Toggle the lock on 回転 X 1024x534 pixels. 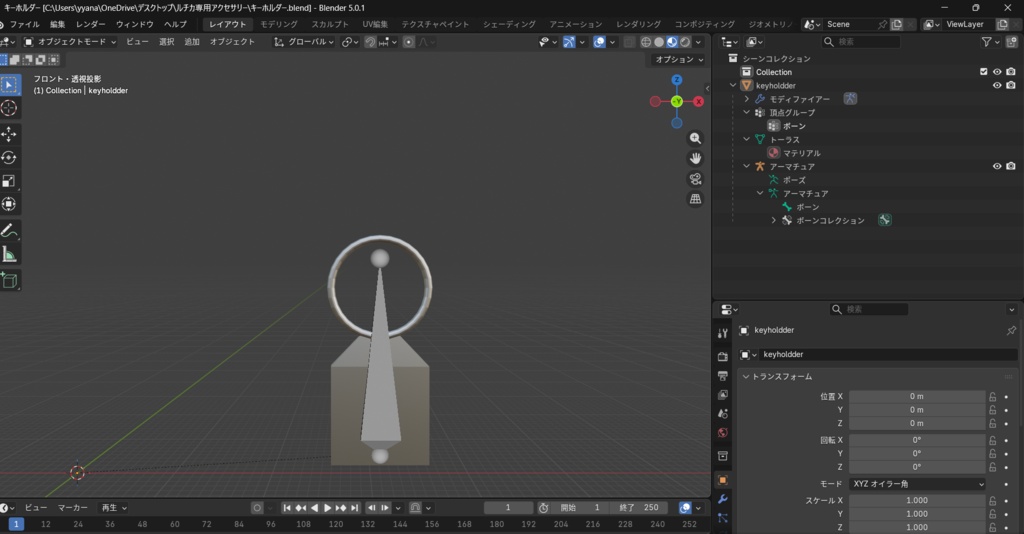[993, 440]
